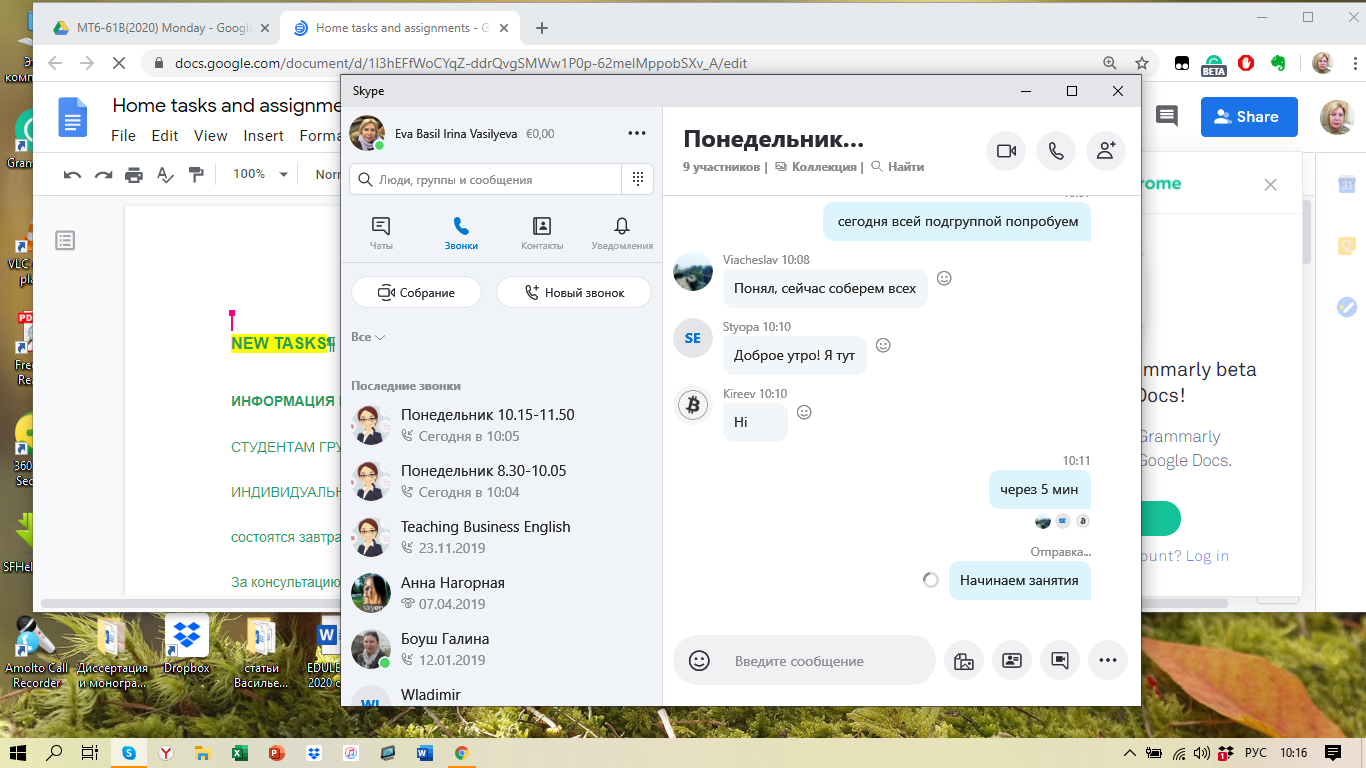Click the send contact card icon
Screen dimensions: 1366x768
[1012, 661]
